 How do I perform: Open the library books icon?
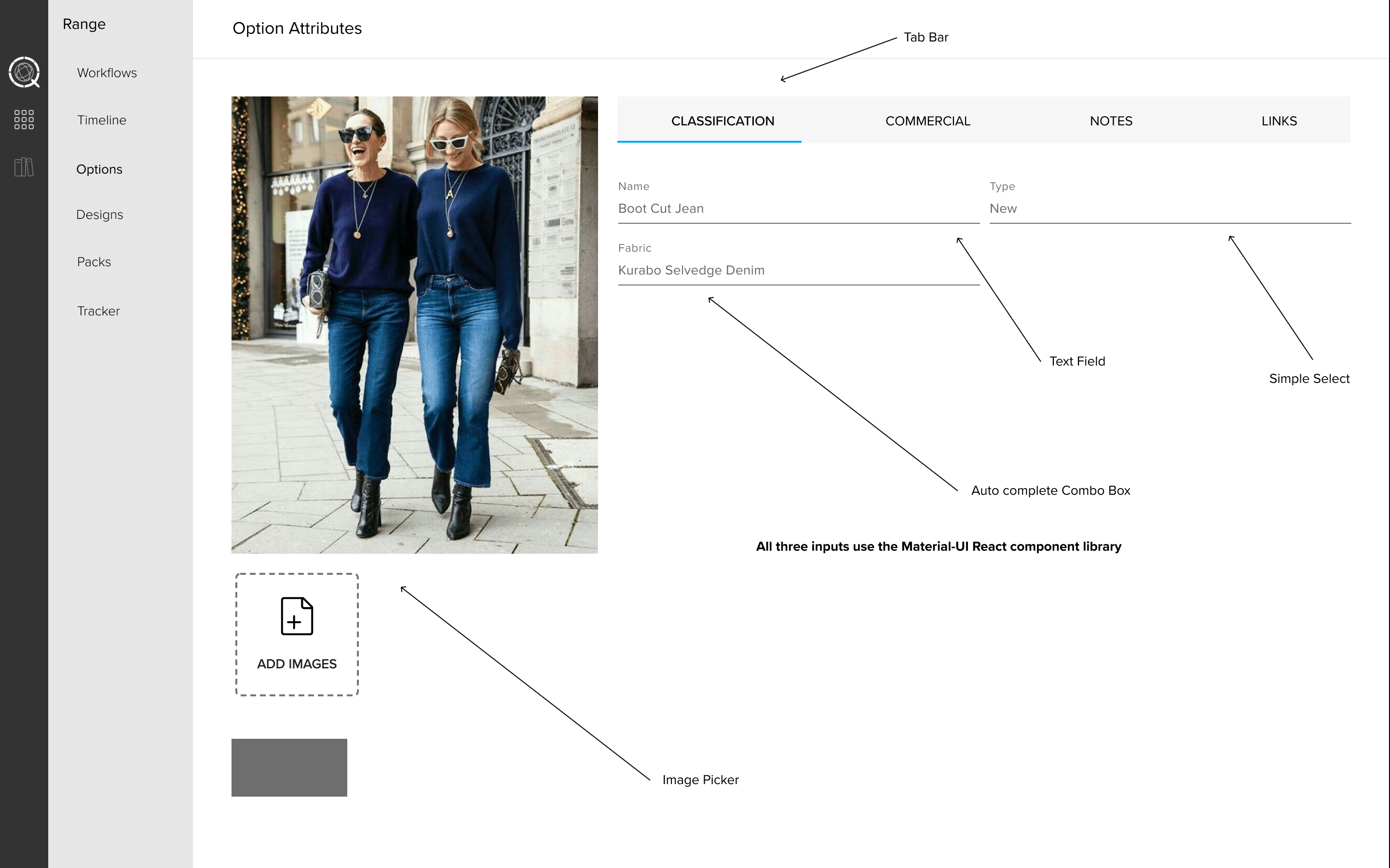[x=24, y=167]
